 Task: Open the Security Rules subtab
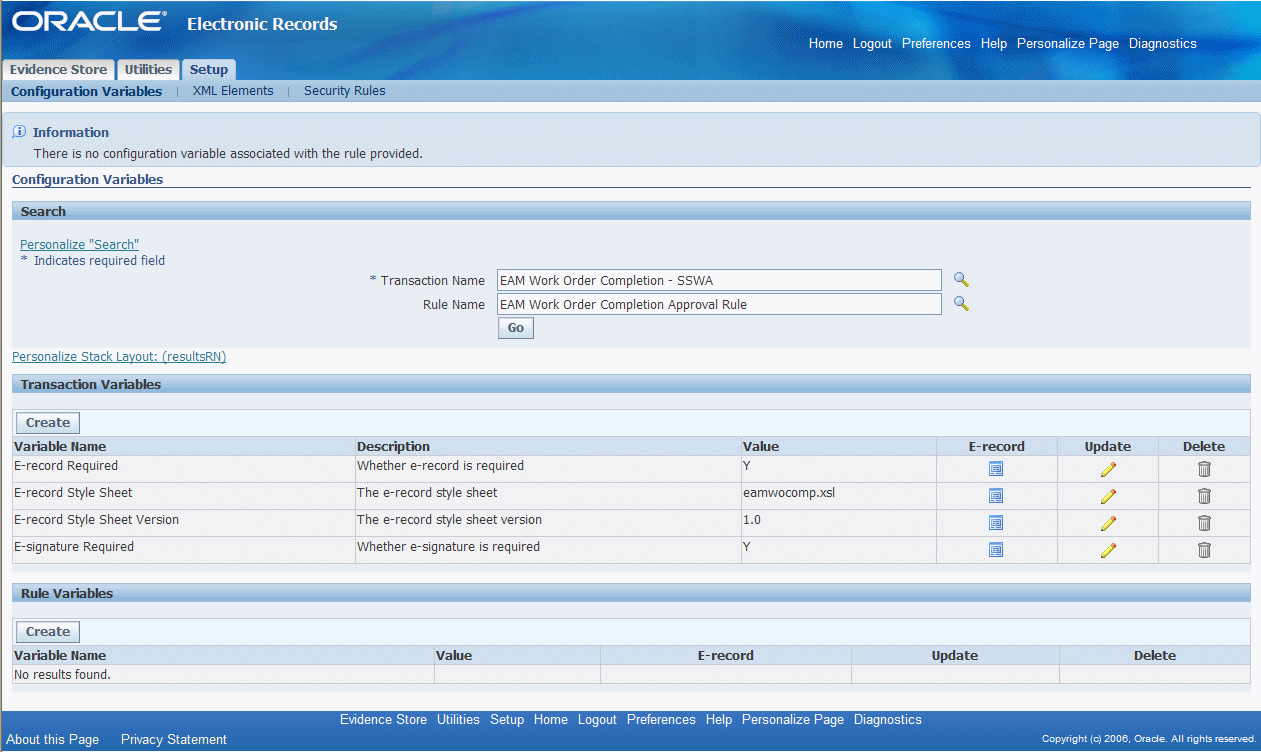pyautogui.click(x=345, y=91)
